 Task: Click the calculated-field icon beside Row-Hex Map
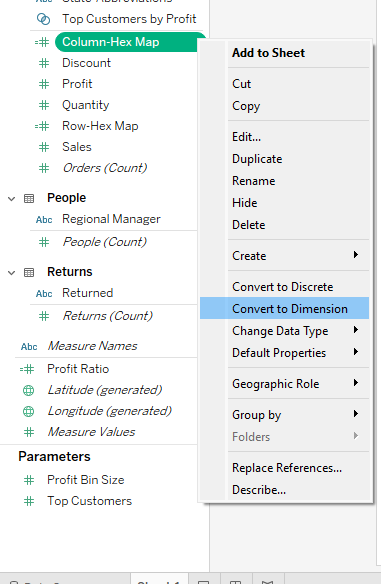pyautogui.click(x=42, y=126)
